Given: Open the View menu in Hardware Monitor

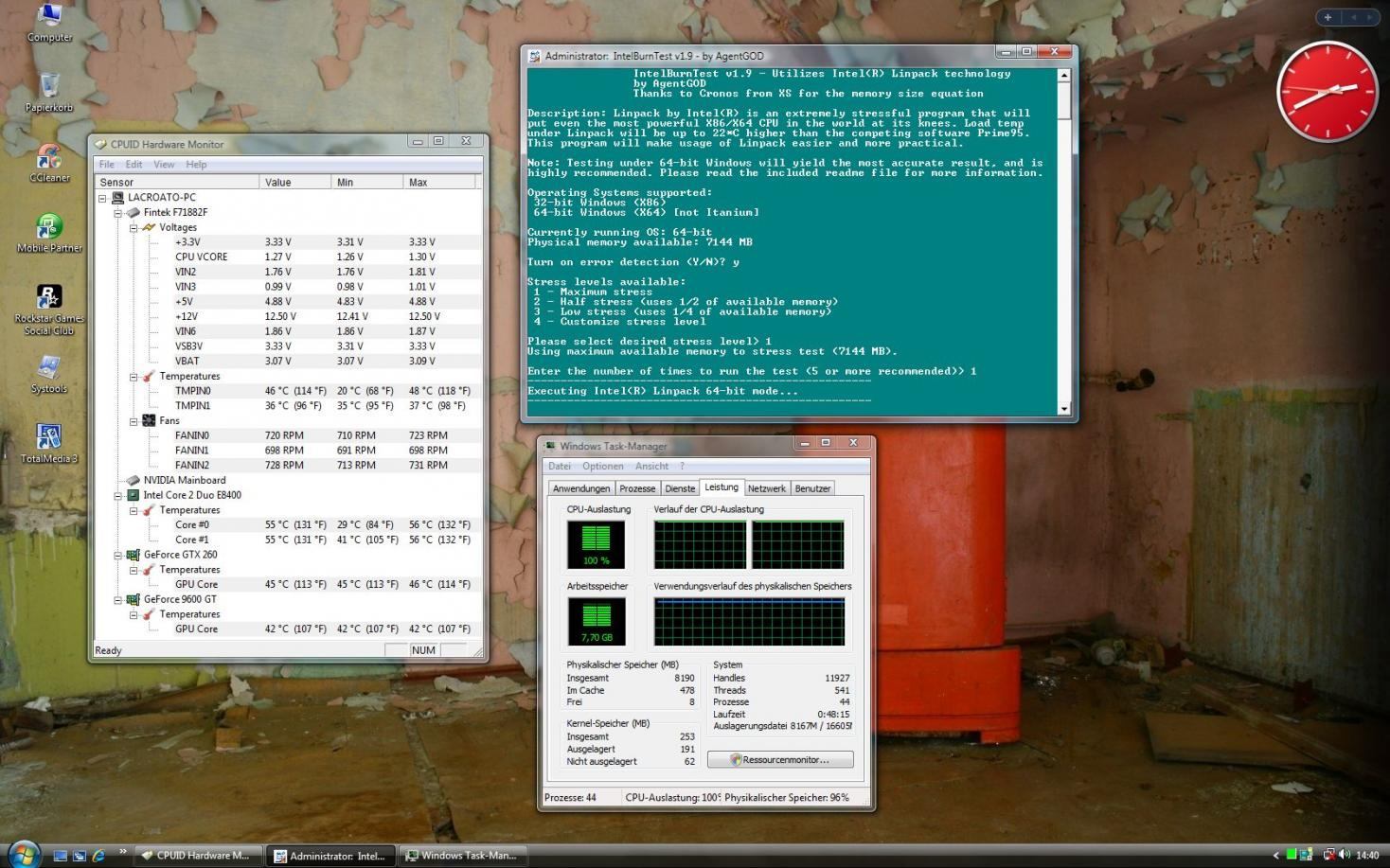Looking at the screenshot, I should (x=164, y=164).
